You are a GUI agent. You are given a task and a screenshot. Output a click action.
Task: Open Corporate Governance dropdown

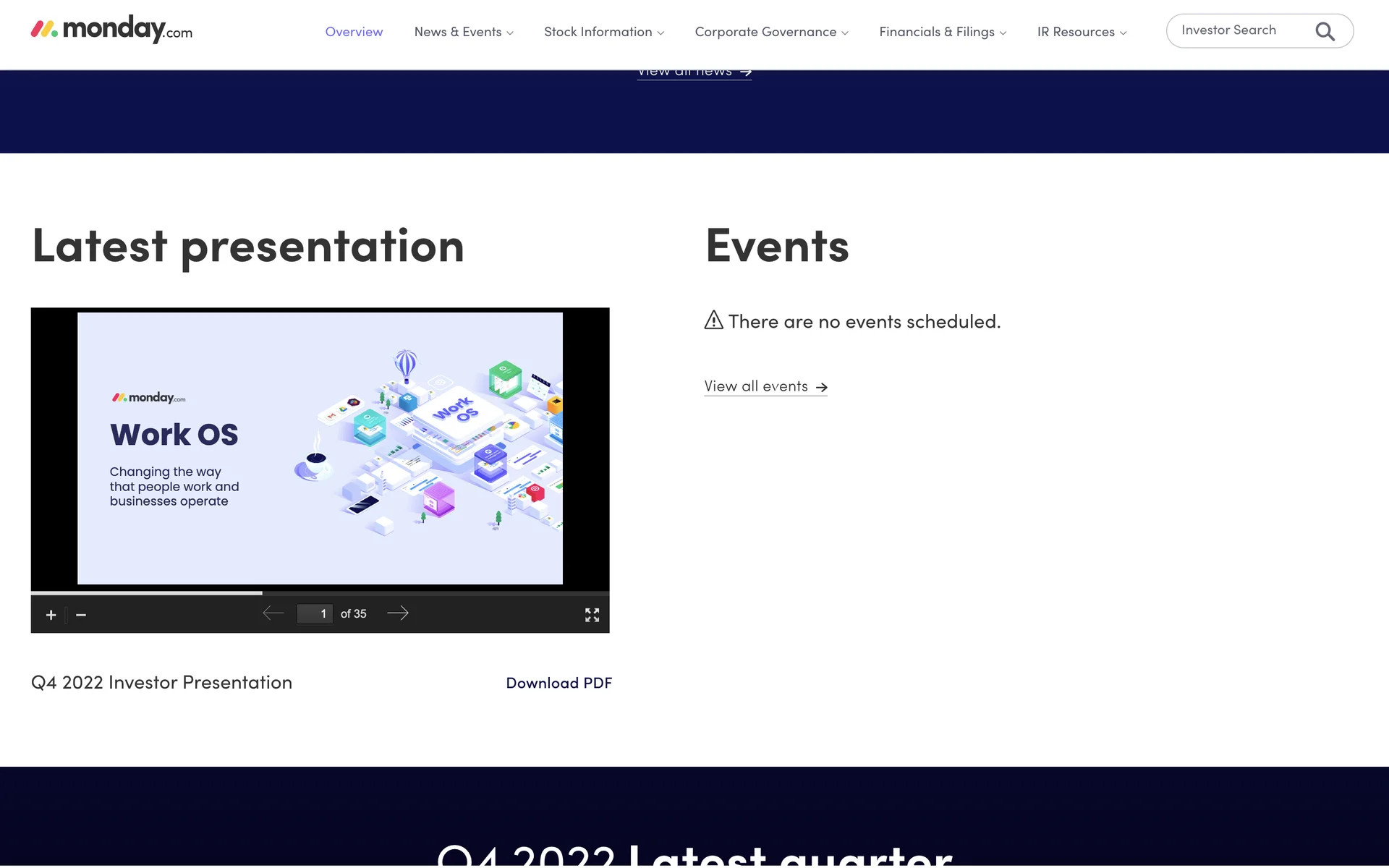click(771, 32)
